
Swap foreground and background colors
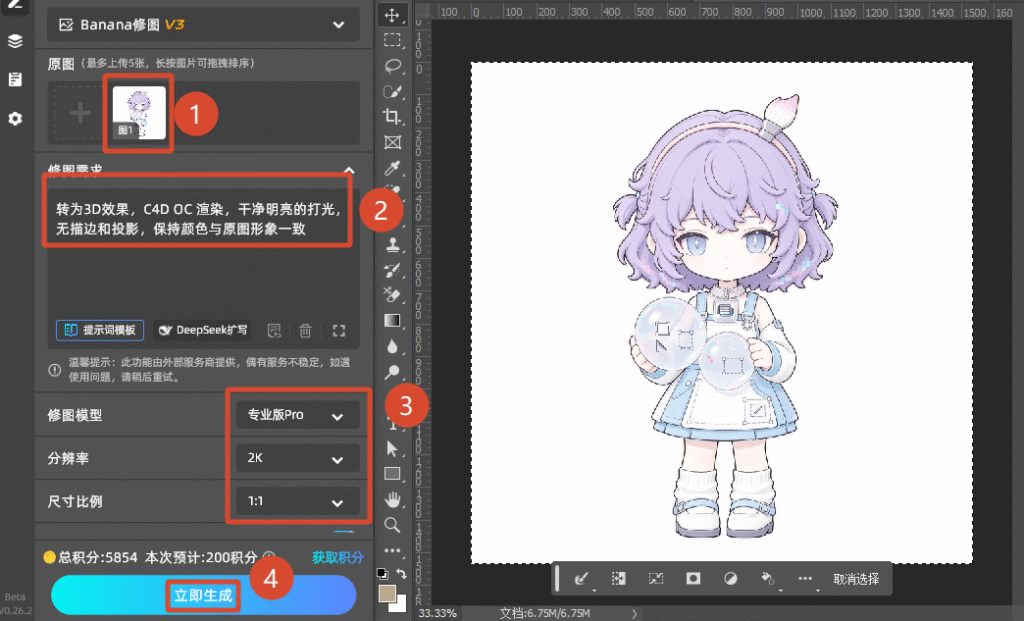[x=402, y=574]
